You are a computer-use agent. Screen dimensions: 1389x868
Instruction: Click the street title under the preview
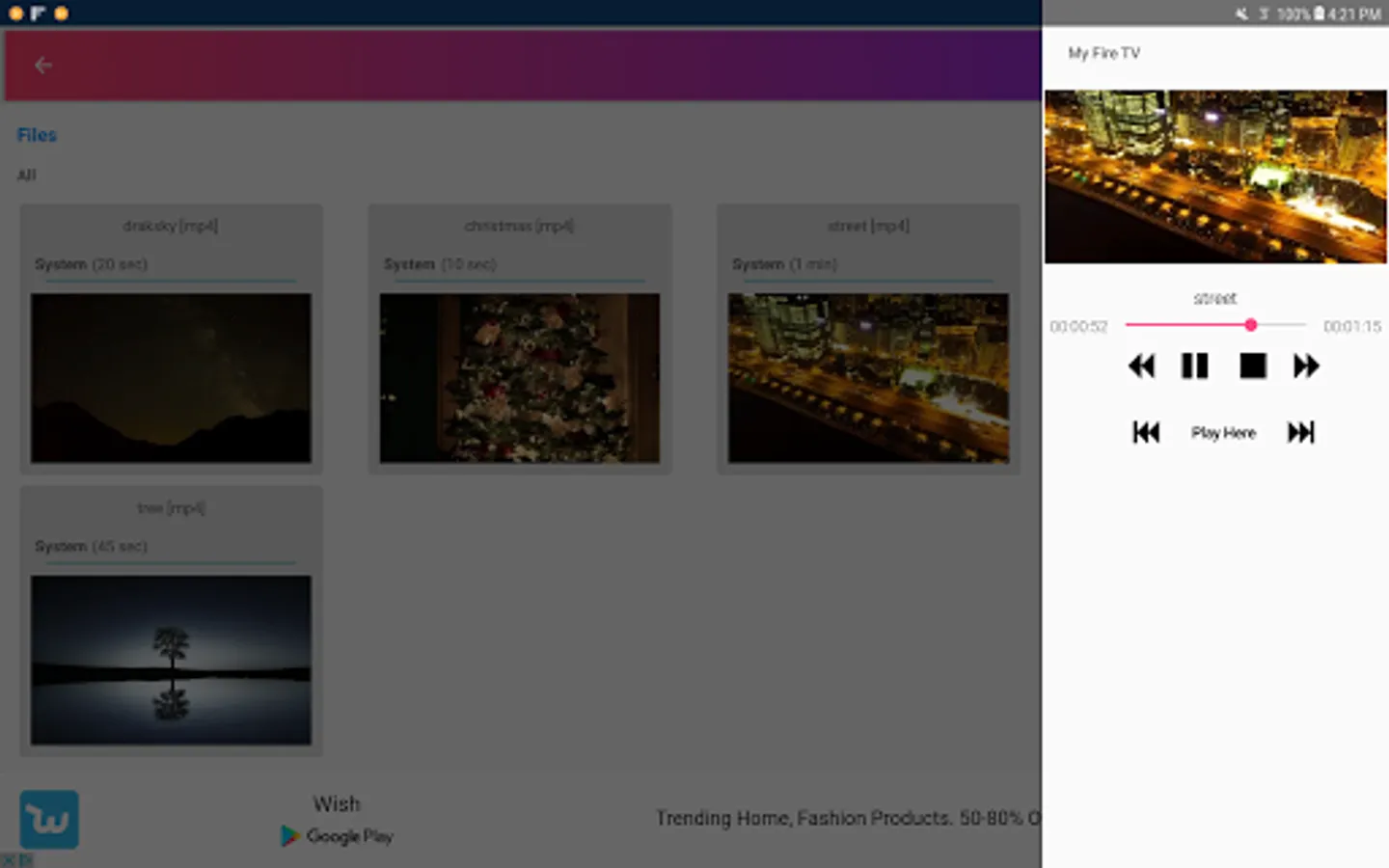click(x=1214, y=298)
